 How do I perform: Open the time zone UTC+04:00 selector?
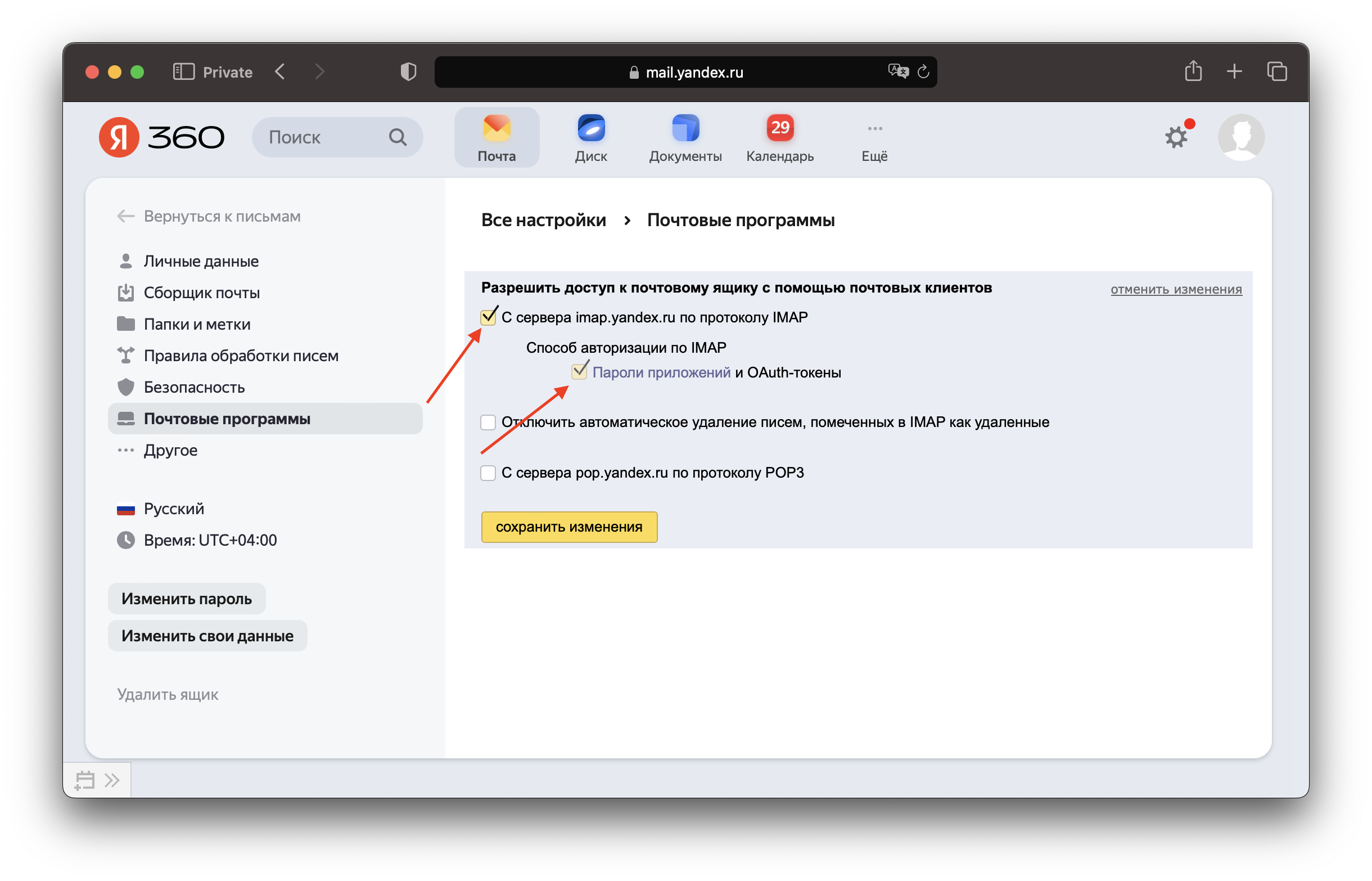[x=210, y=540]
